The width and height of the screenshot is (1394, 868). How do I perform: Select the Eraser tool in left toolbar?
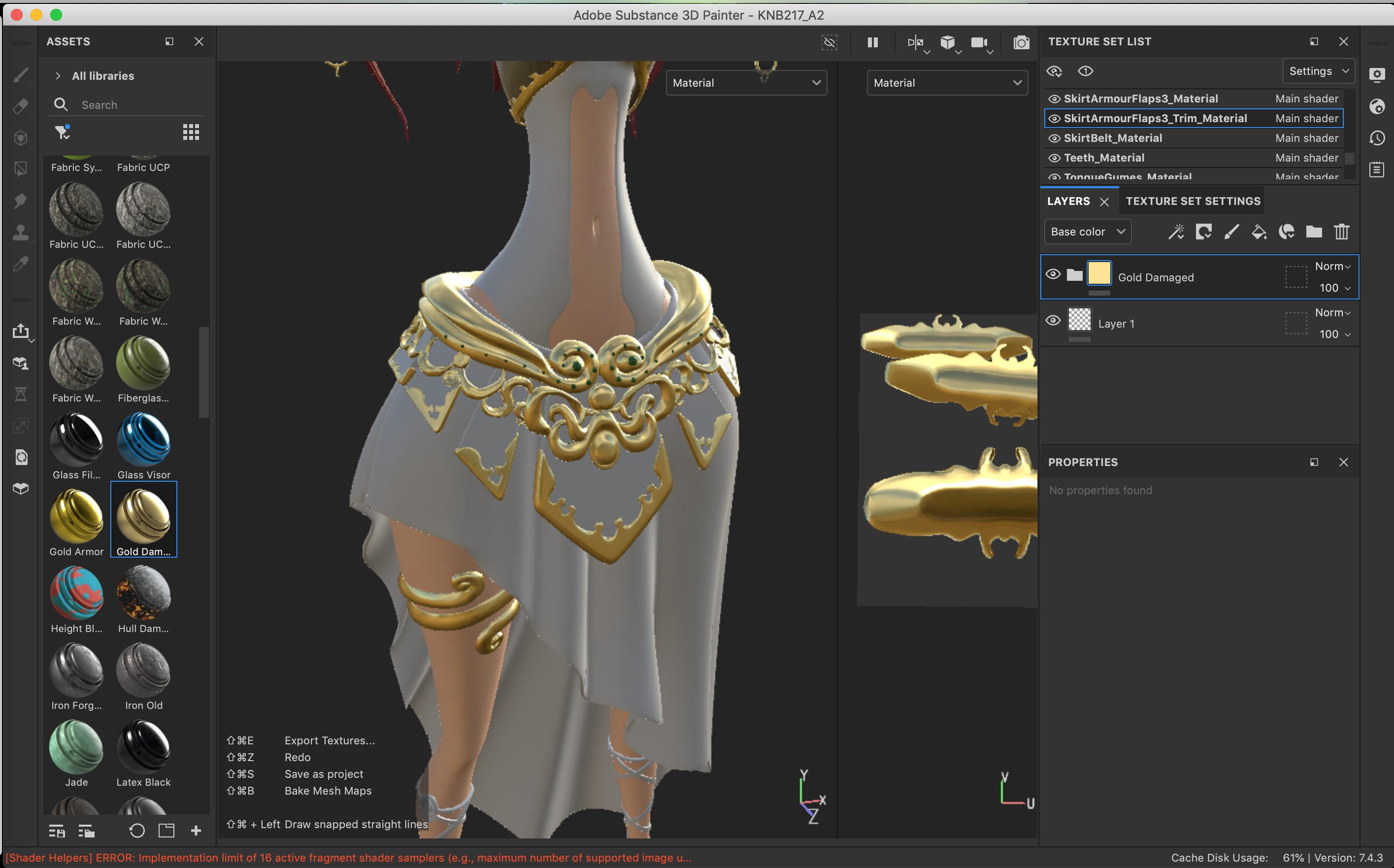pyautogui.click(x=21, y=106)
